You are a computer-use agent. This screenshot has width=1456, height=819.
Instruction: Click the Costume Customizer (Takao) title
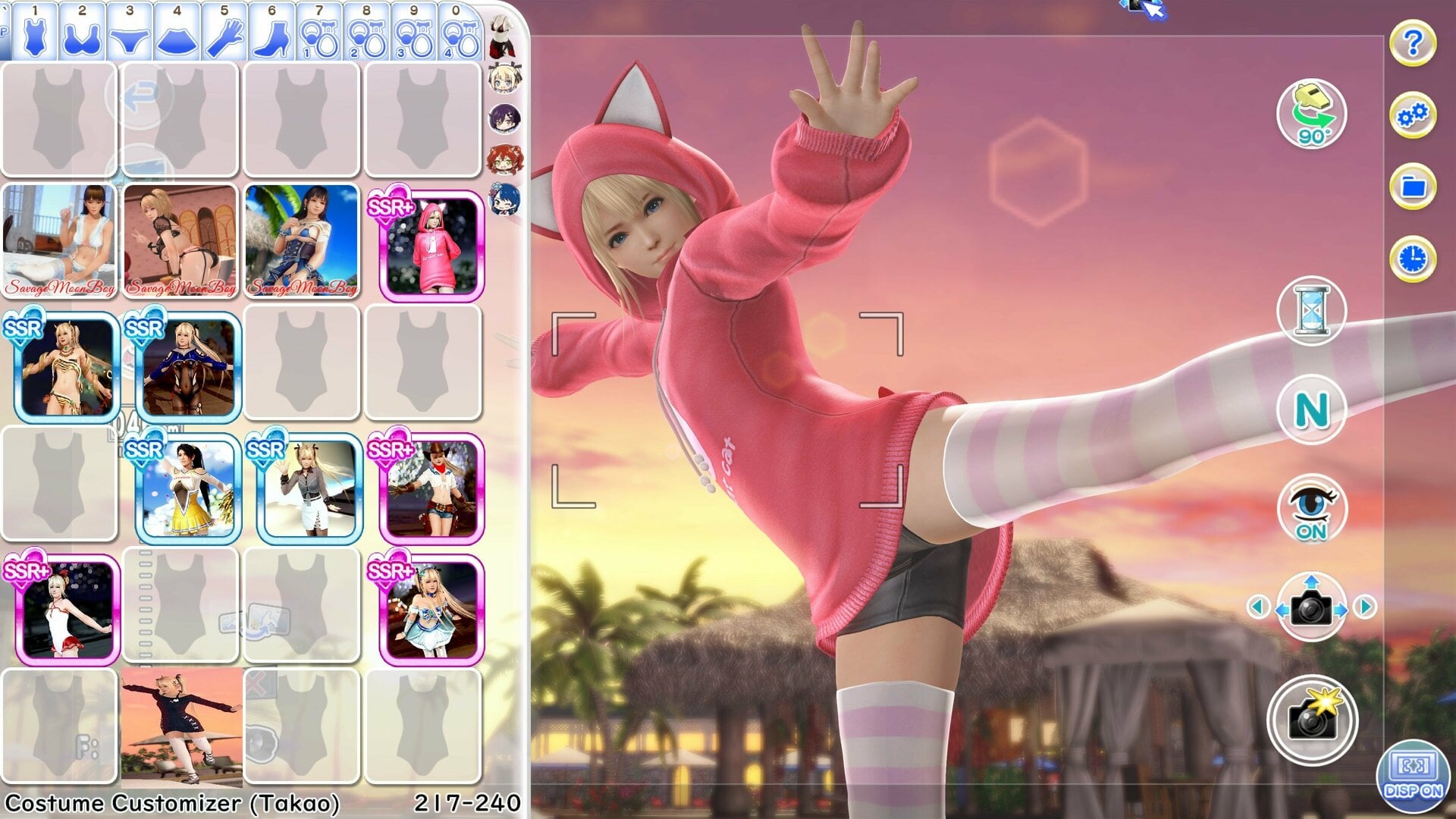(x=172, y=803)
